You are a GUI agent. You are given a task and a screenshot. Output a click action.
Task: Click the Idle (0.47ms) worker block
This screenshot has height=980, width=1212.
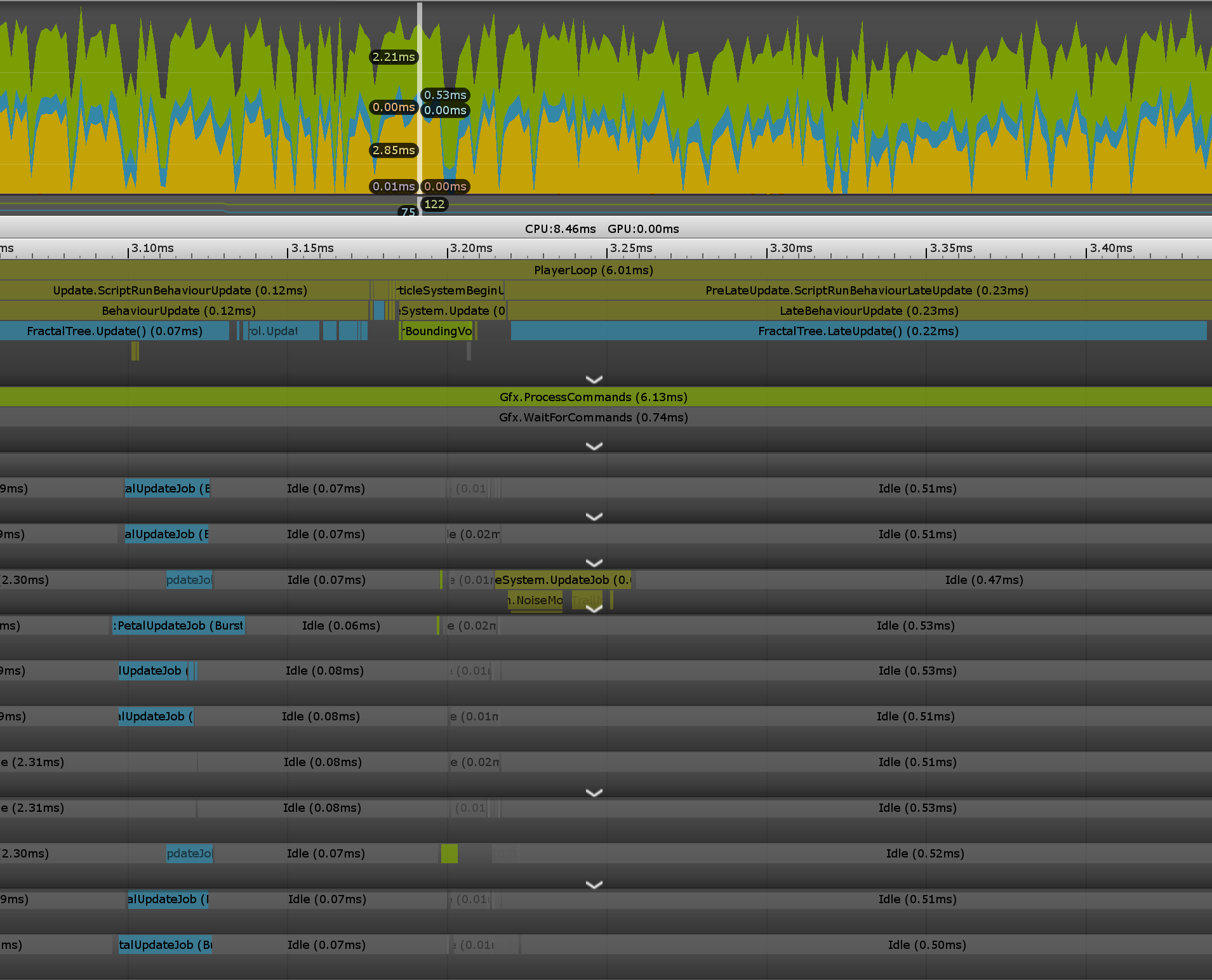coord(983,580)
